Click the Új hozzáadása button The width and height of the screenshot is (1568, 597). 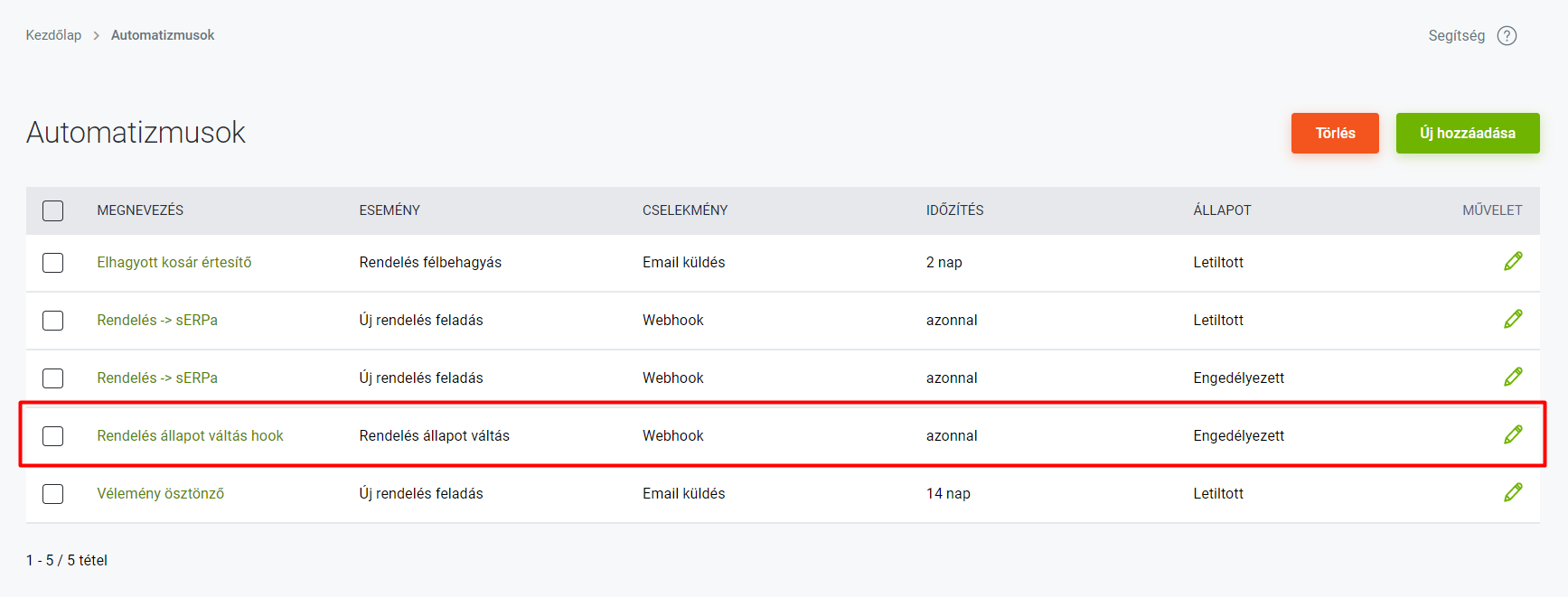click(x=1467, y=134)
